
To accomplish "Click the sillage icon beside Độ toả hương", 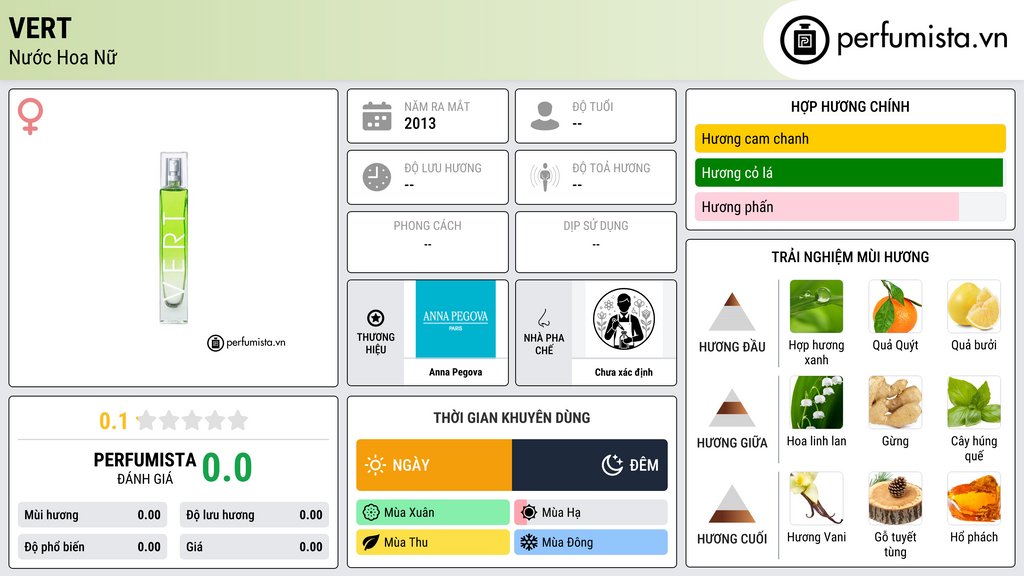I will tap(545, 177).
